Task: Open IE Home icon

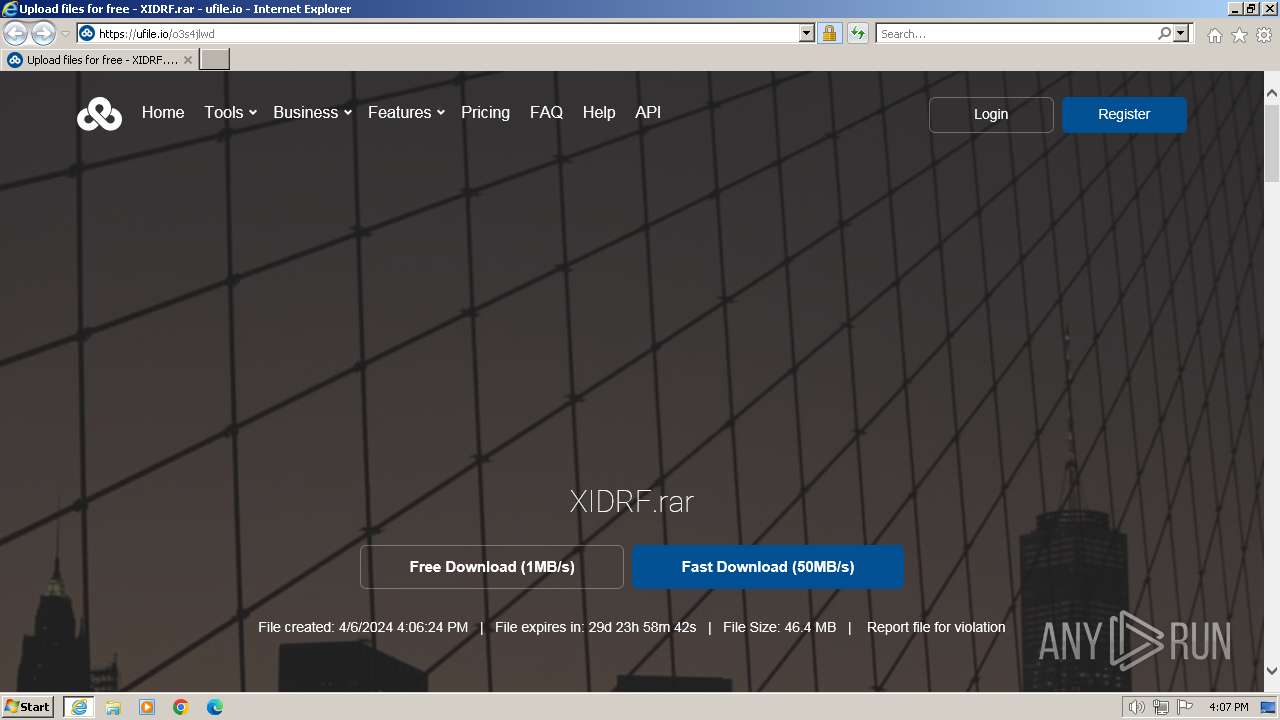Action: tap(1214, 35)
